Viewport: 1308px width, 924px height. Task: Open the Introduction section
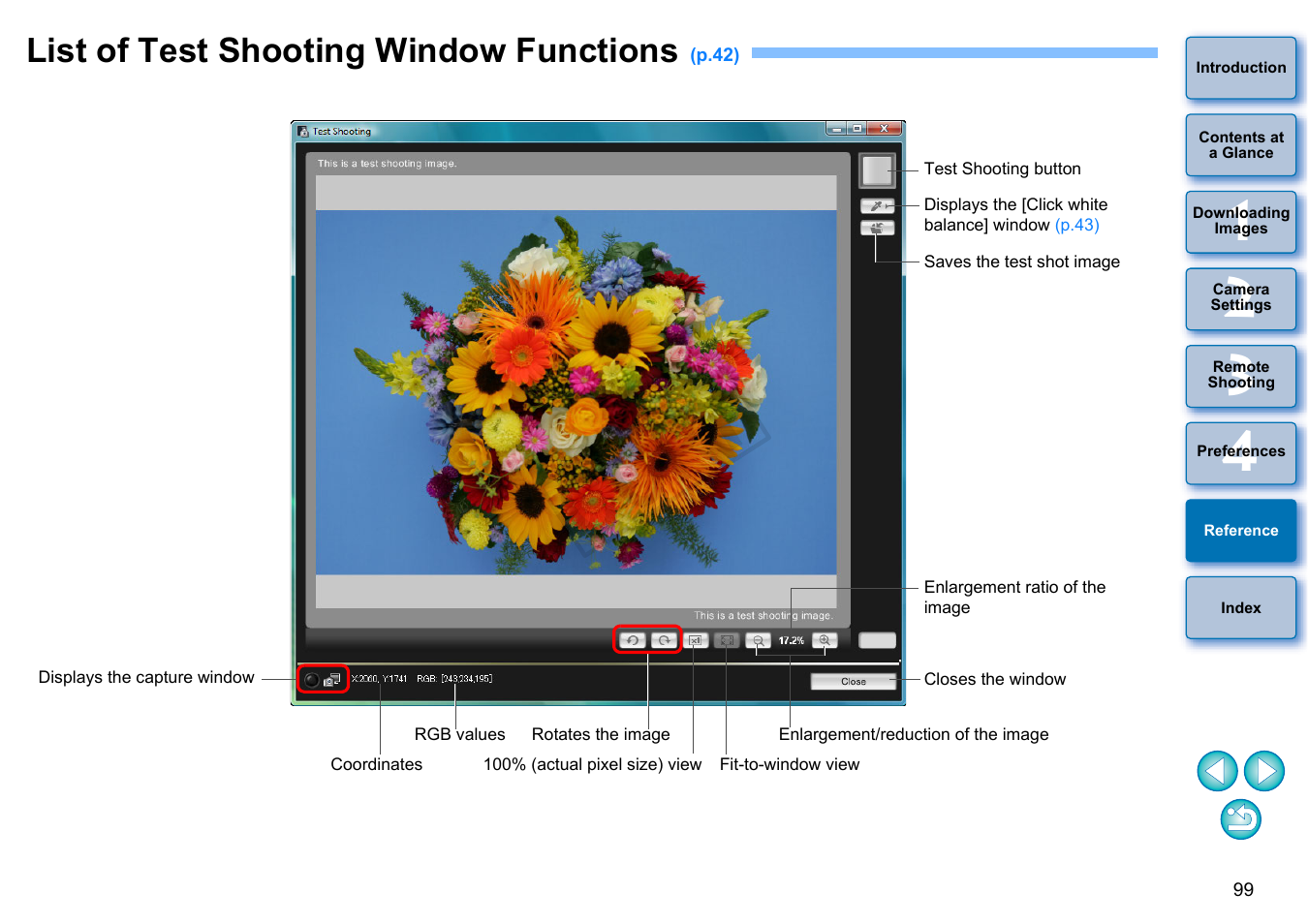(1241, 68)
